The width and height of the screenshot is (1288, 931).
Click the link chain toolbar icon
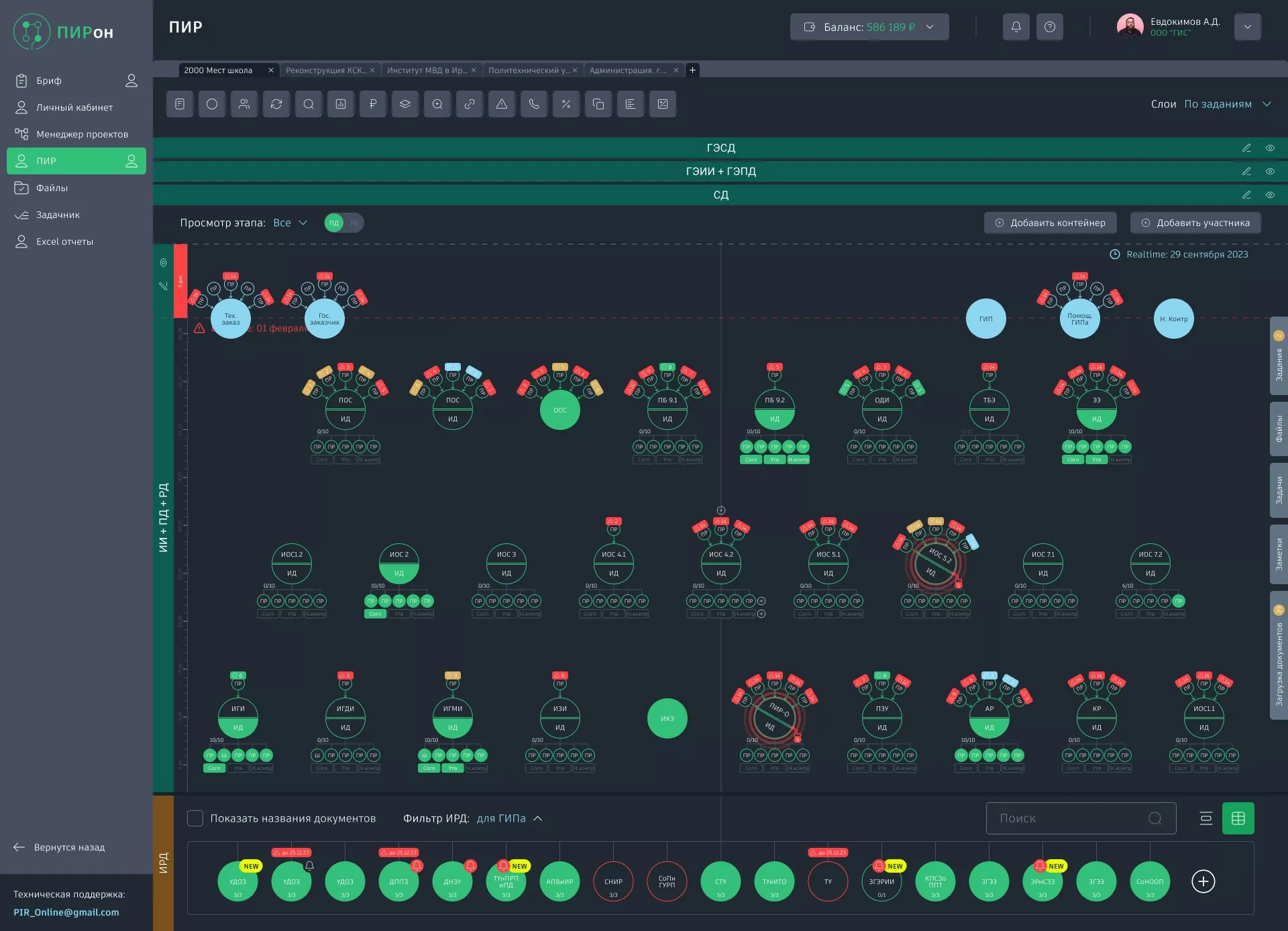pyautogui.click(x=470, y=104)
